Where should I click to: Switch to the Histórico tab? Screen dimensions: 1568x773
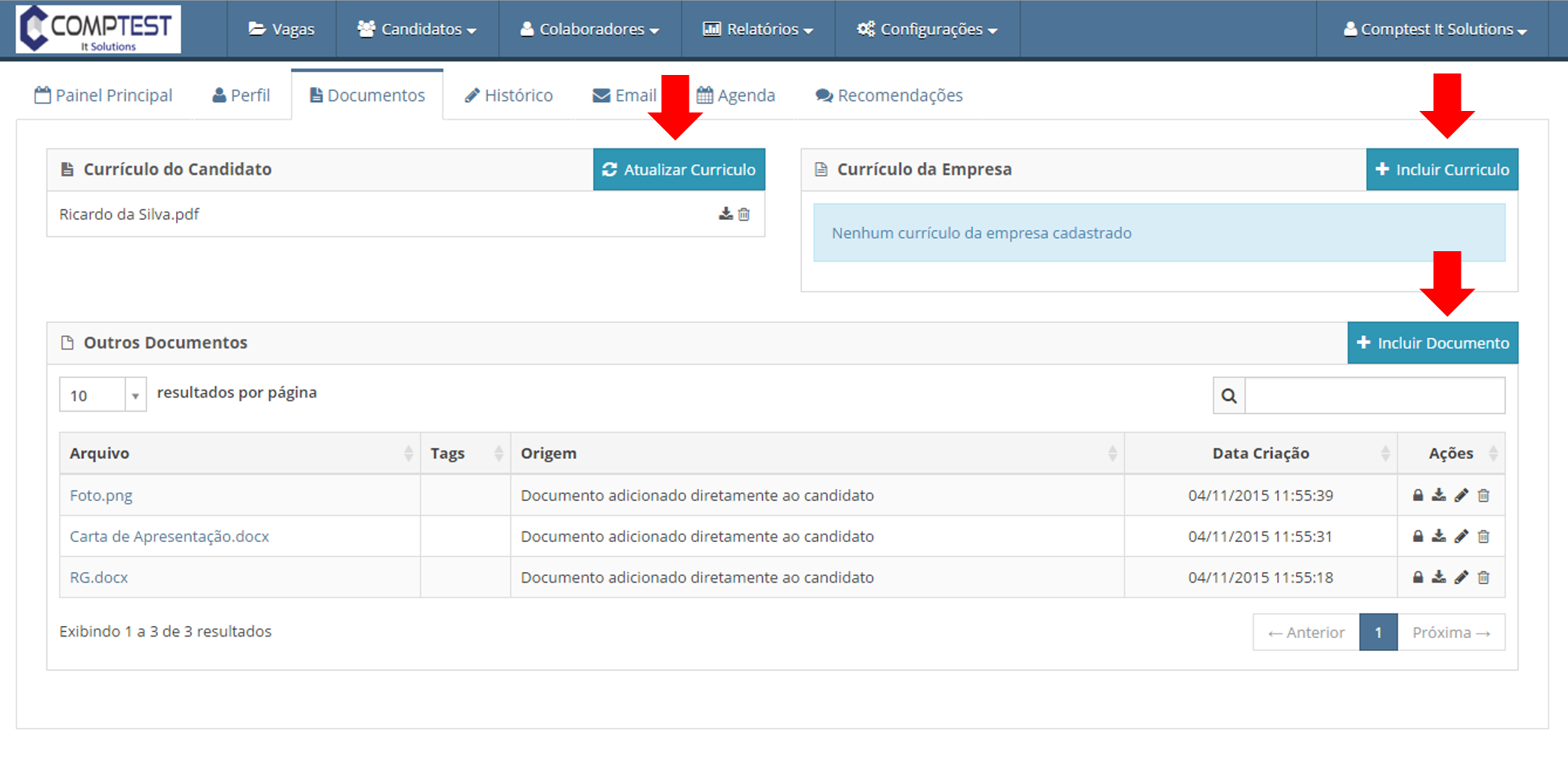pyautogui.click(x=509, y=95)
